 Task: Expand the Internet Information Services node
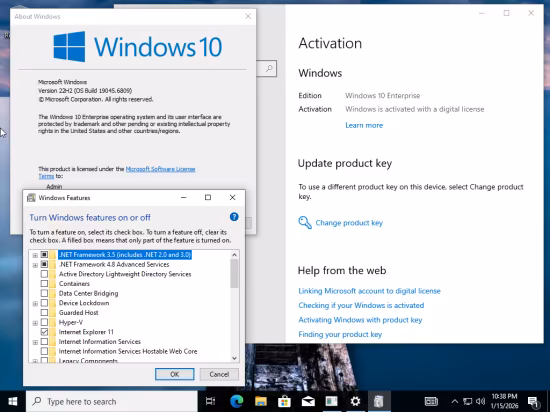35,342
